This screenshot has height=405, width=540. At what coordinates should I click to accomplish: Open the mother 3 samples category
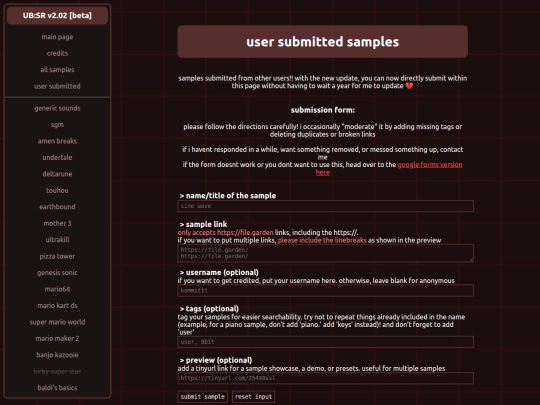(x=57, y=223)
